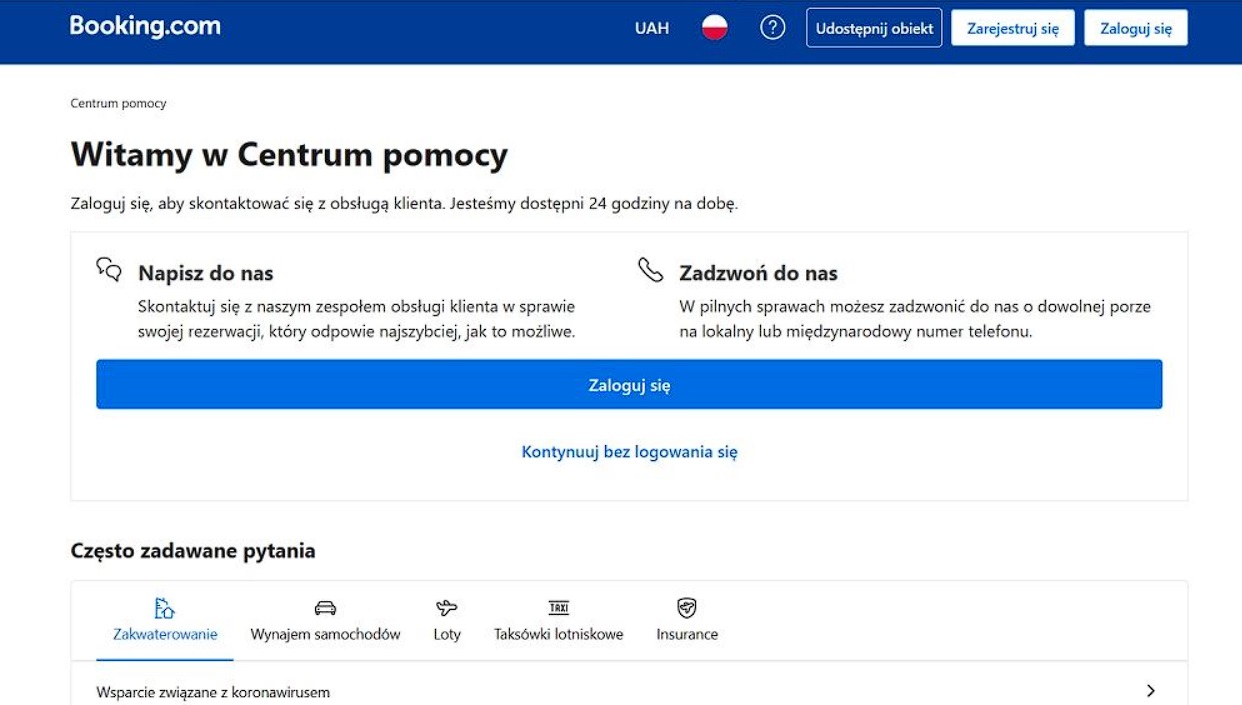Select the car icon for Wynajem samochodów
Viewport: 1242px width, 705px height.
[325, 608]
